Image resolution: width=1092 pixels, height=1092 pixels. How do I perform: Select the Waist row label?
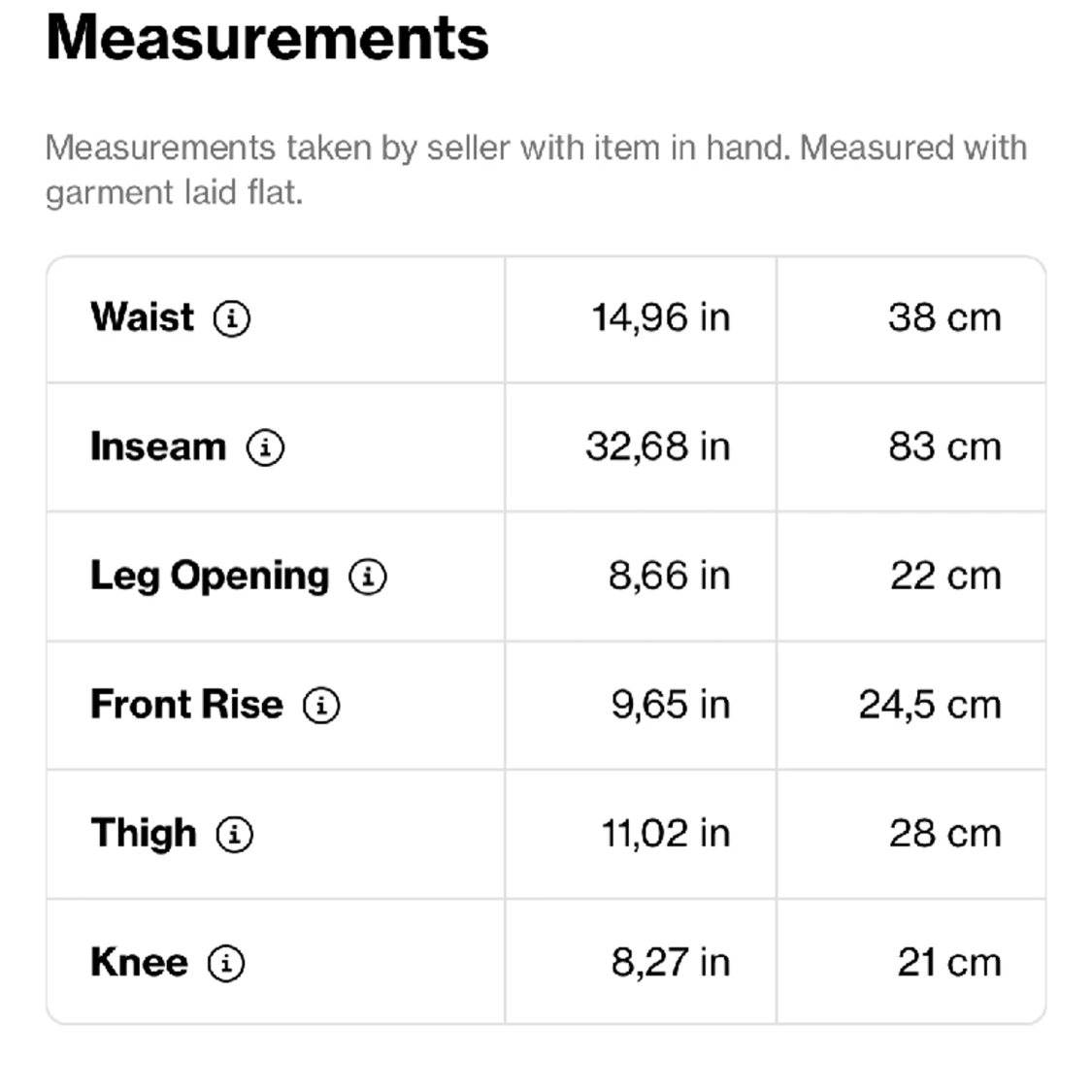[142, 317]
